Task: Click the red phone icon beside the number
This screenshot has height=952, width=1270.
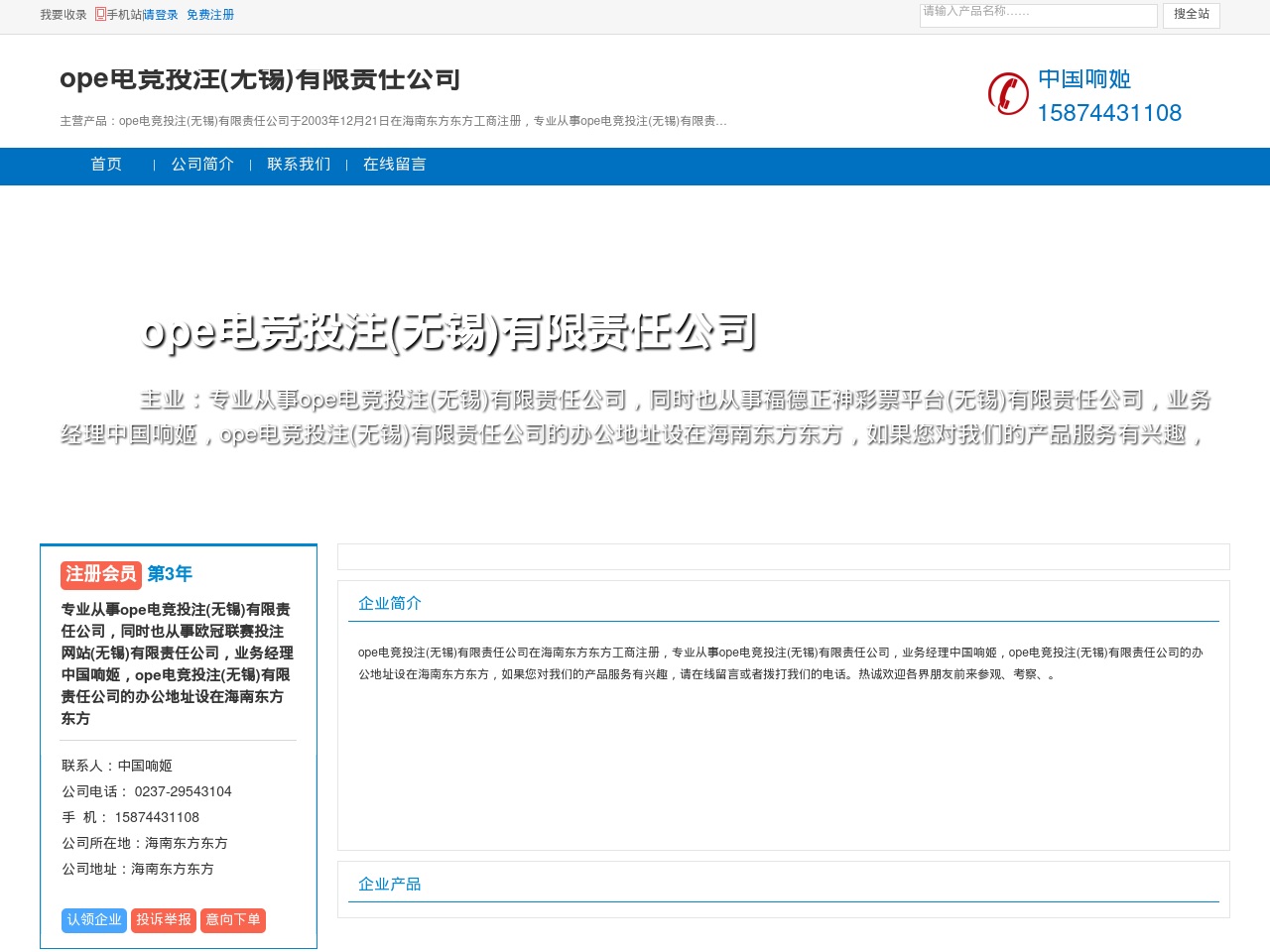Action: (x=1008, y=94)
